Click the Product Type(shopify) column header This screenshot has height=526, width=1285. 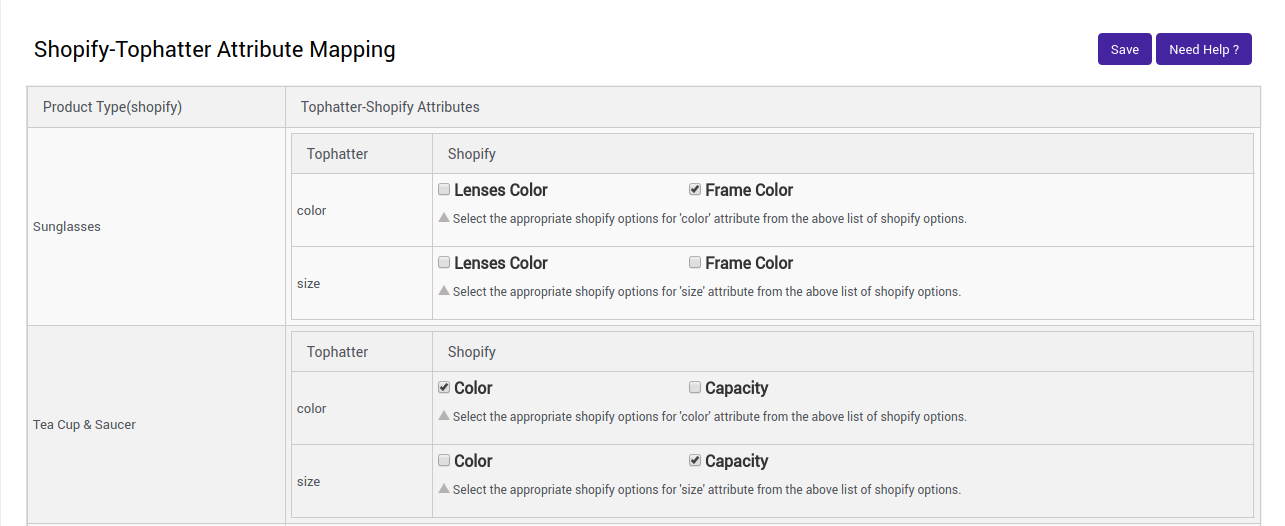(x=112, y=107)
